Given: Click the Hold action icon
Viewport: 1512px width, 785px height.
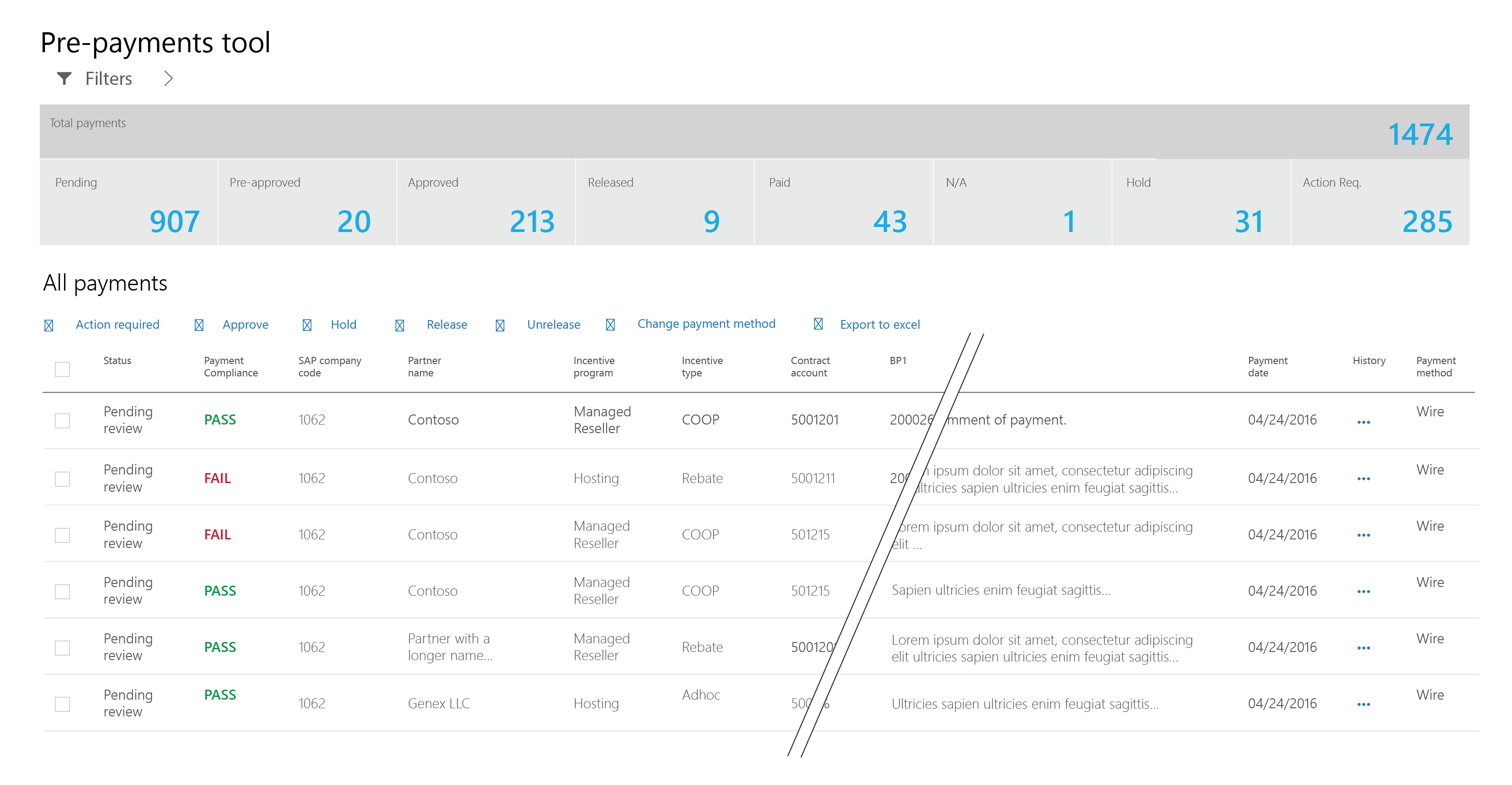Looking at the screenshot, I should [306, 324].
